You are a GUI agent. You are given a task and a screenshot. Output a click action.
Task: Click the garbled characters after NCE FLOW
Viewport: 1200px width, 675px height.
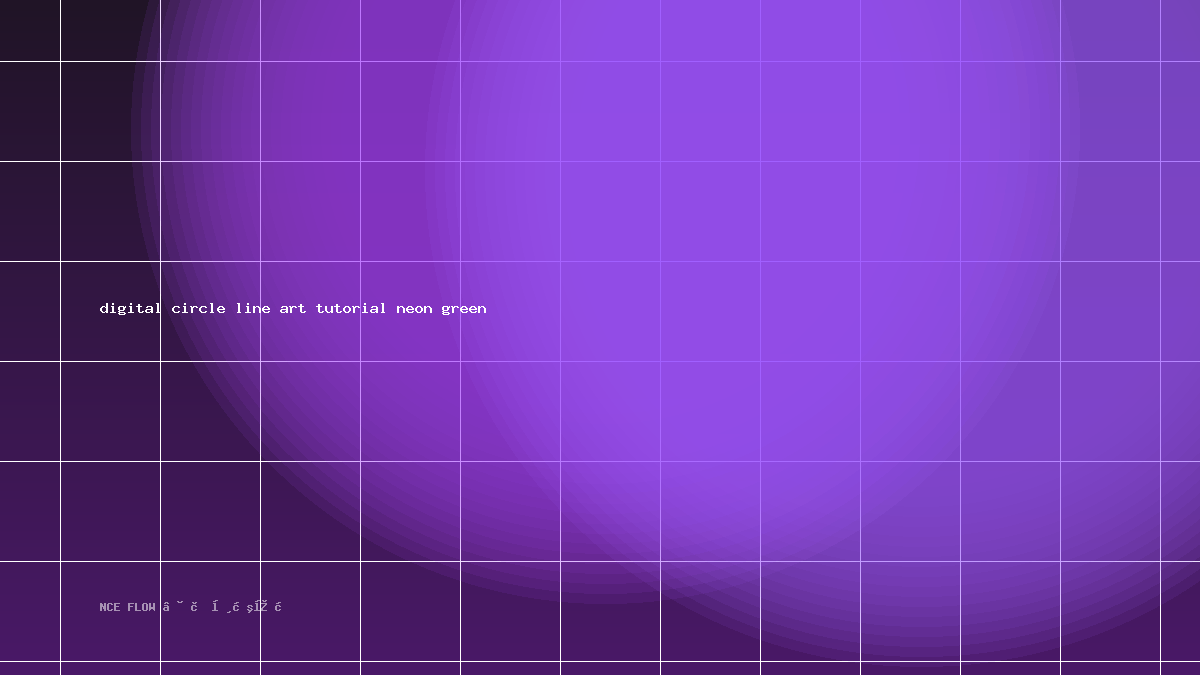point(222,607)
